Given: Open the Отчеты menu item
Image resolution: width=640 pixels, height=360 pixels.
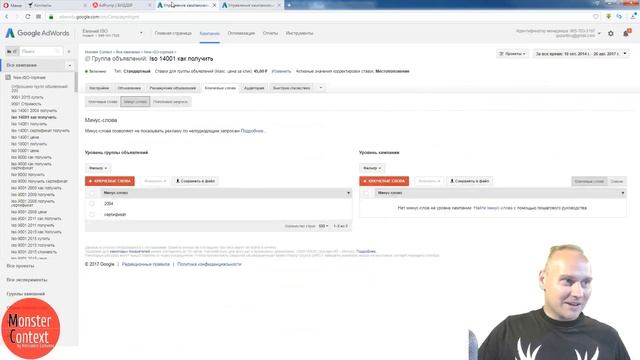Looking at the screenshot, I should coord(270,33).
